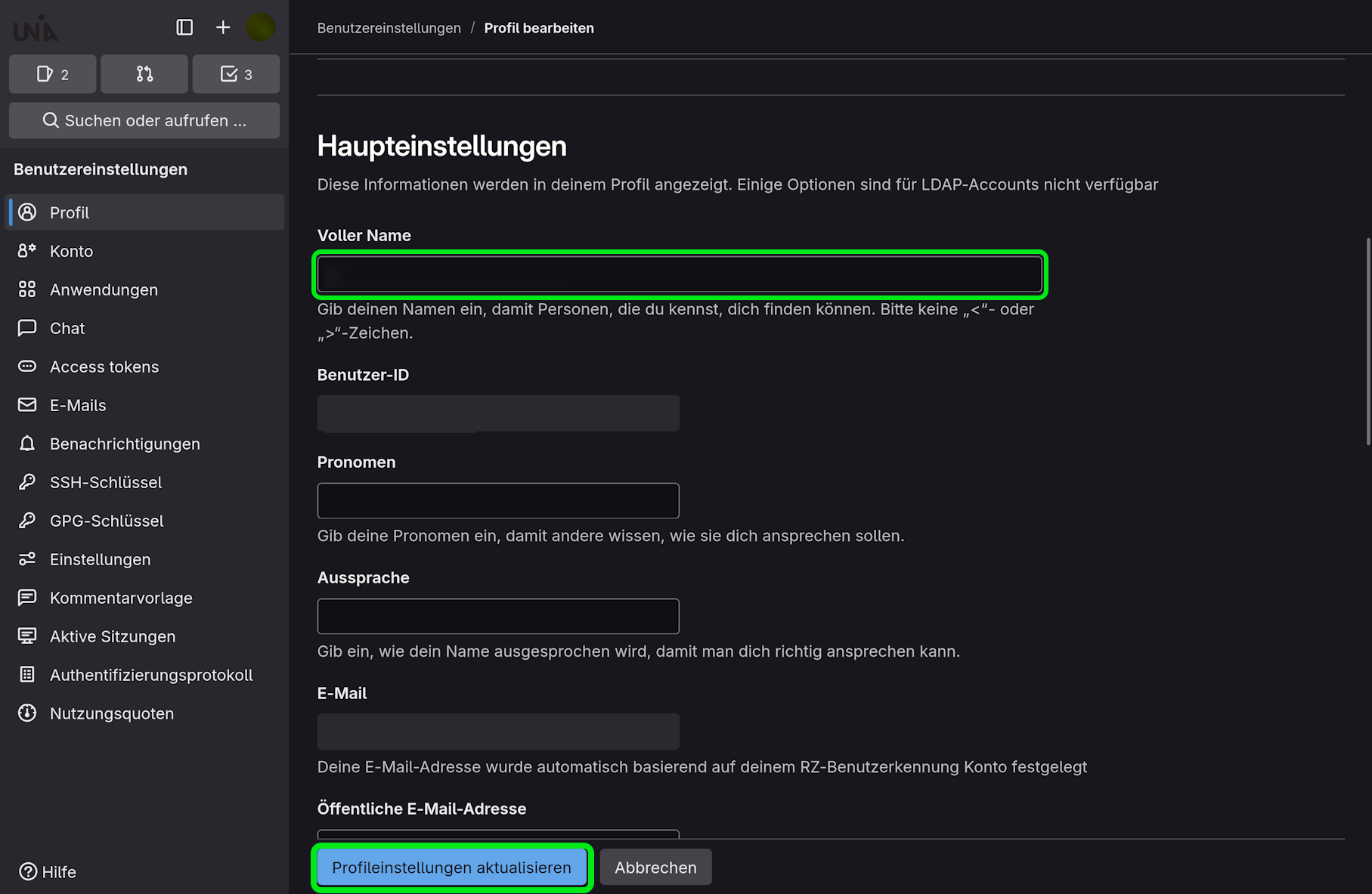Click the Benutzereinstellungen breadcrumb link

389,28
